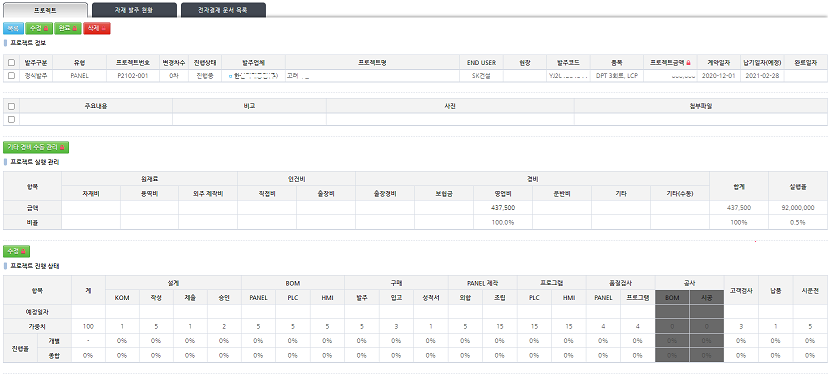Screen dimensions: 836x374
Task: Click the 시운전 column header
Action: click(810, 290)
